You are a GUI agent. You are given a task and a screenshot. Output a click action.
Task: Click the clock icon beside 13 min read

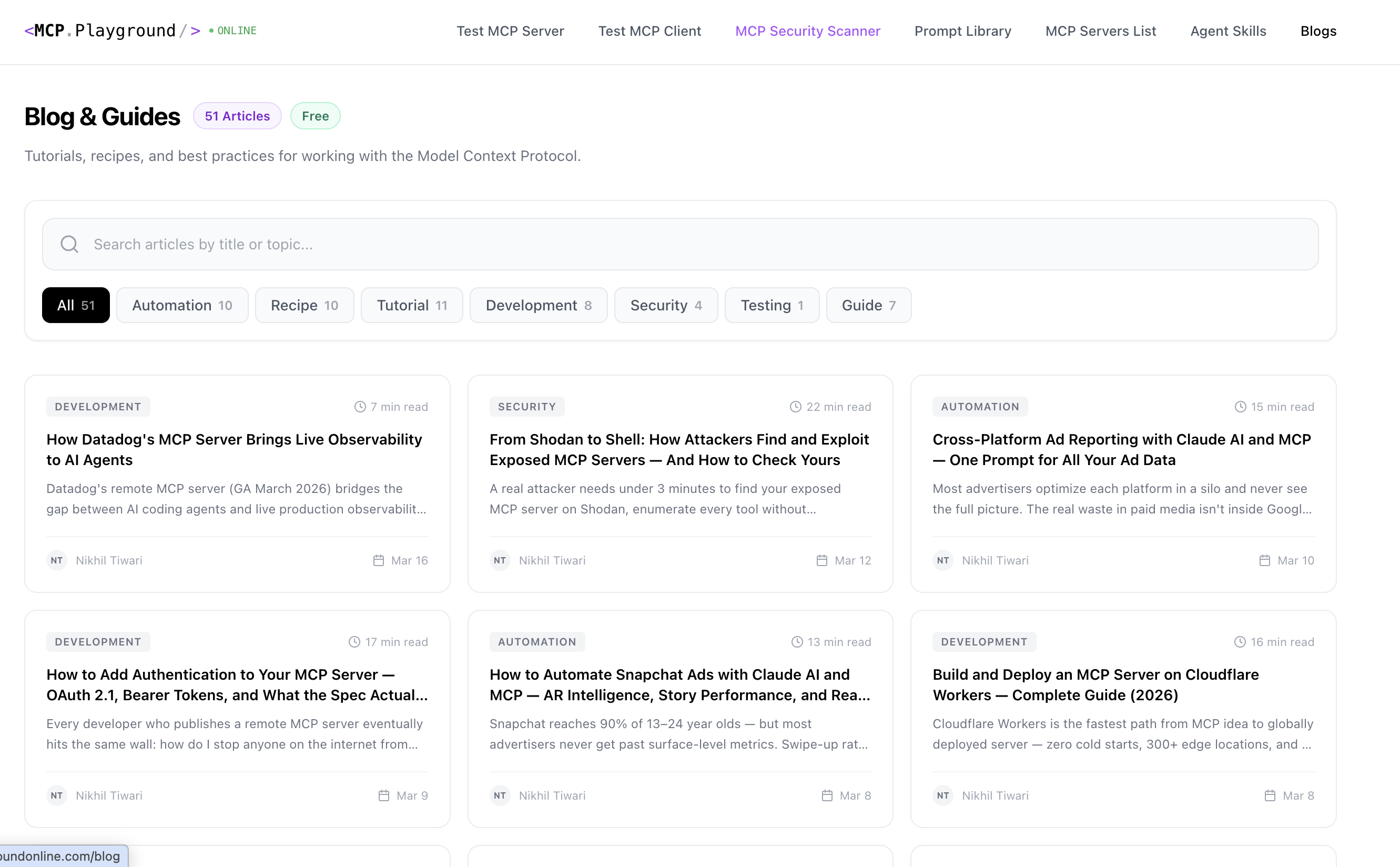point(797,642)
